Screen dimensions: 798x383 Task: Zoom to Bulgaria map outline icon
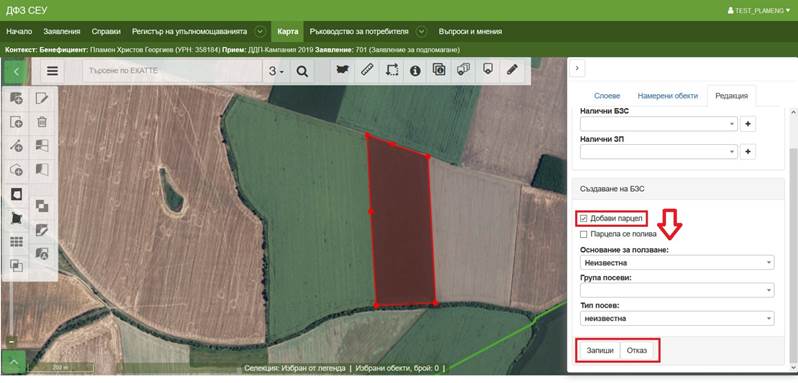[x=343, y=70]
